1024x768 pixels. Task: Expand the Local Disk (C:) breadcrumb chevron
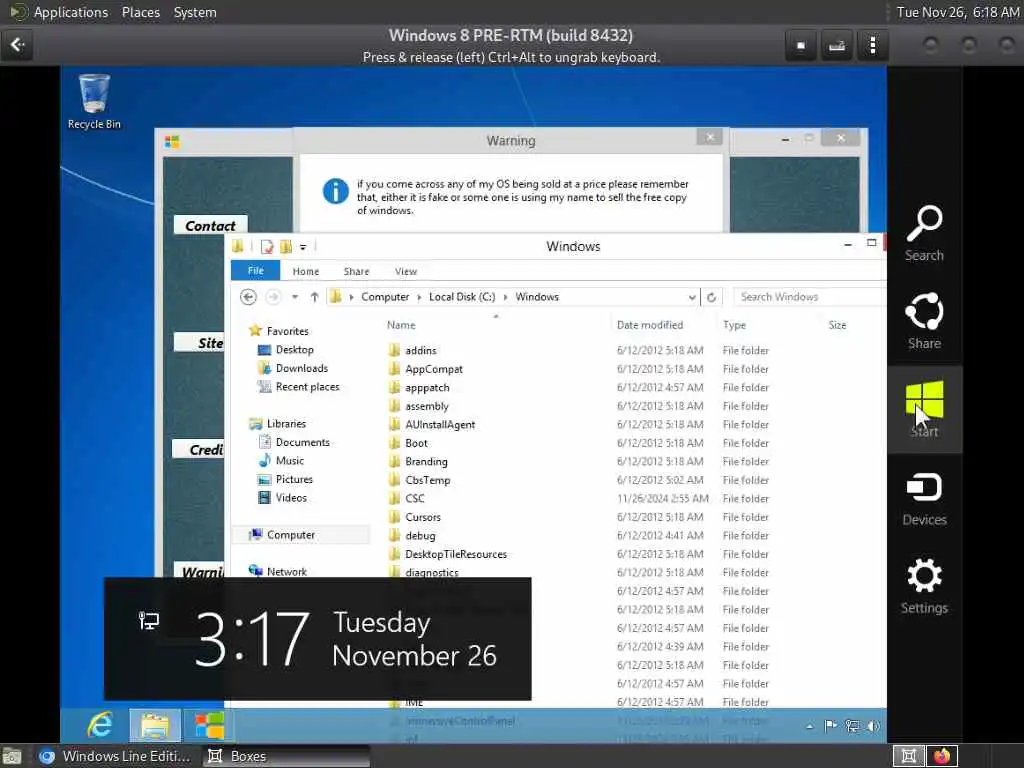505,297
